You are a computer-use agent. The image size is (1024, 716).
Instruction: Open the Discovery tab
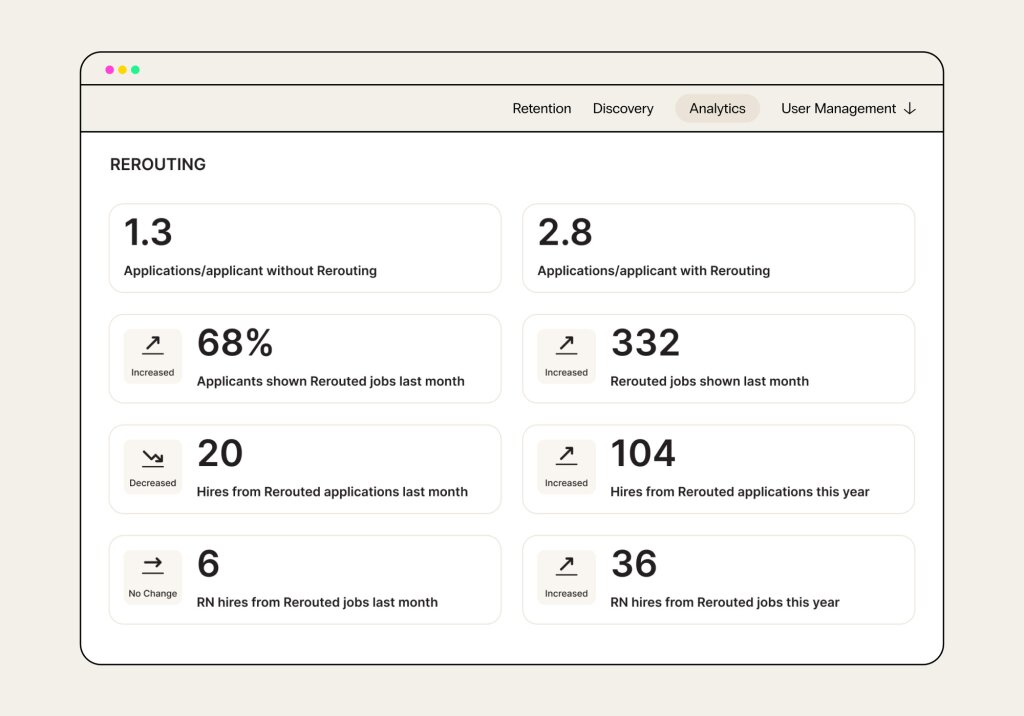tap(623, 108)
